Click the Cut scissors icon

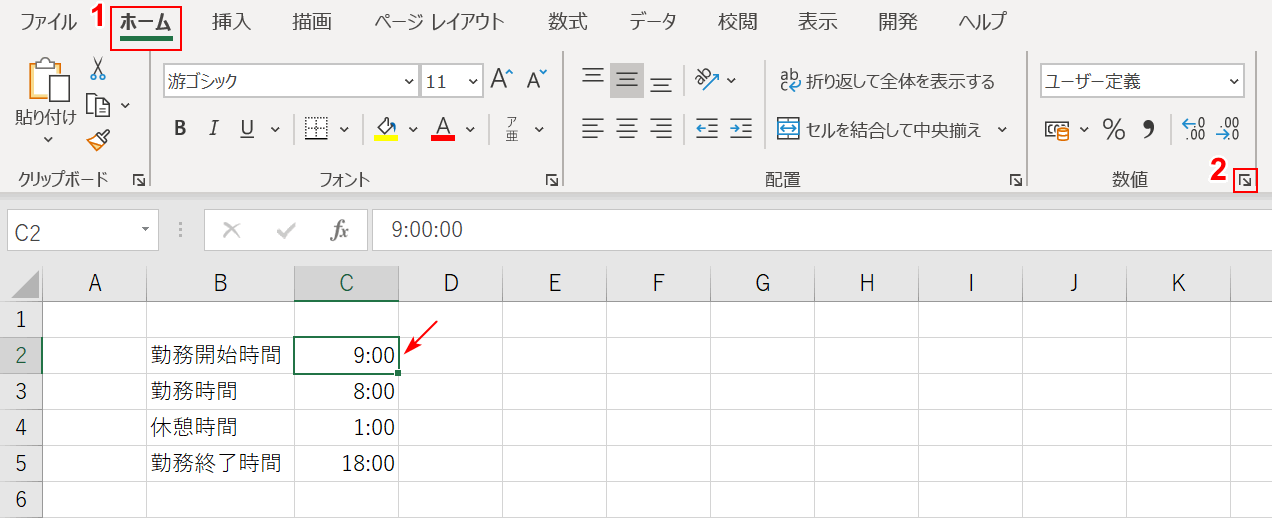[98, 68]
